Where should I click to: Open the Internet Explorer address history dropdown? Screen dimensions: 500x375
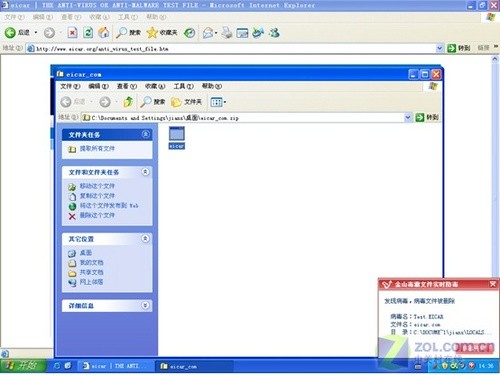[440, 48]
